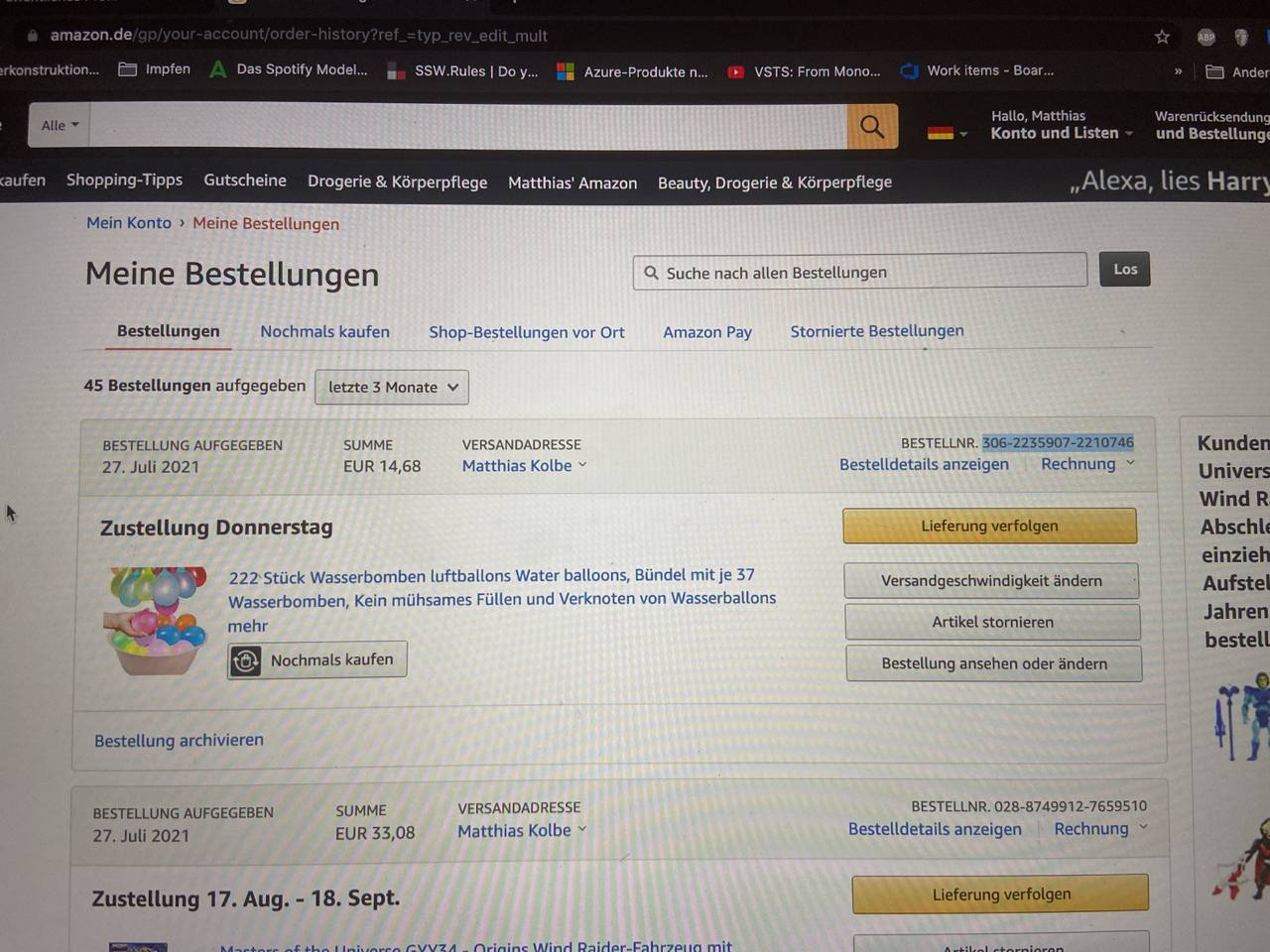
Task: Click the Artikel stornieren button
Action: coord(992,622)
